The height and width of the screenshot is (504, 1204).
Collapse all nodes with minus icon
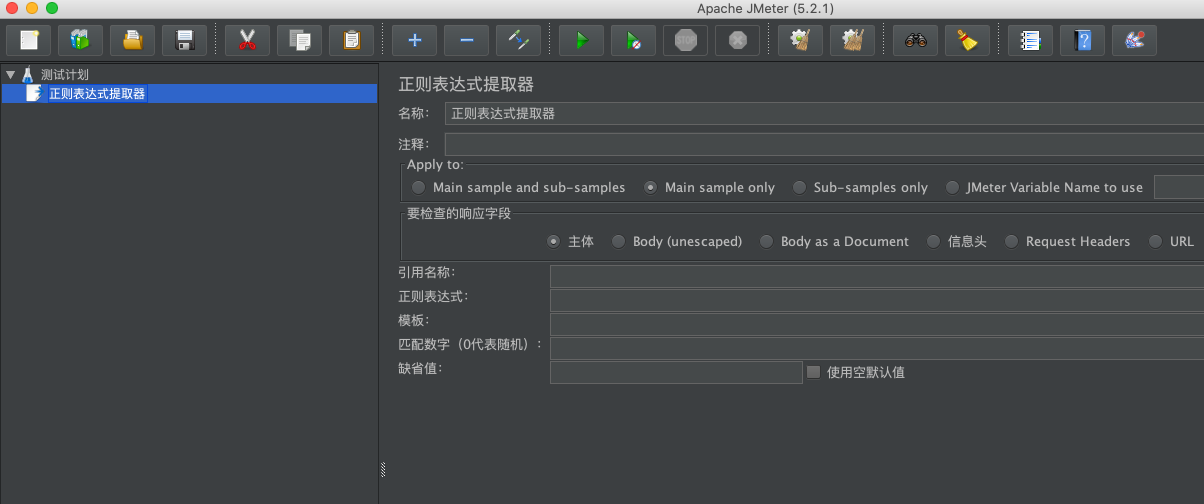click(x=466, y=40)
